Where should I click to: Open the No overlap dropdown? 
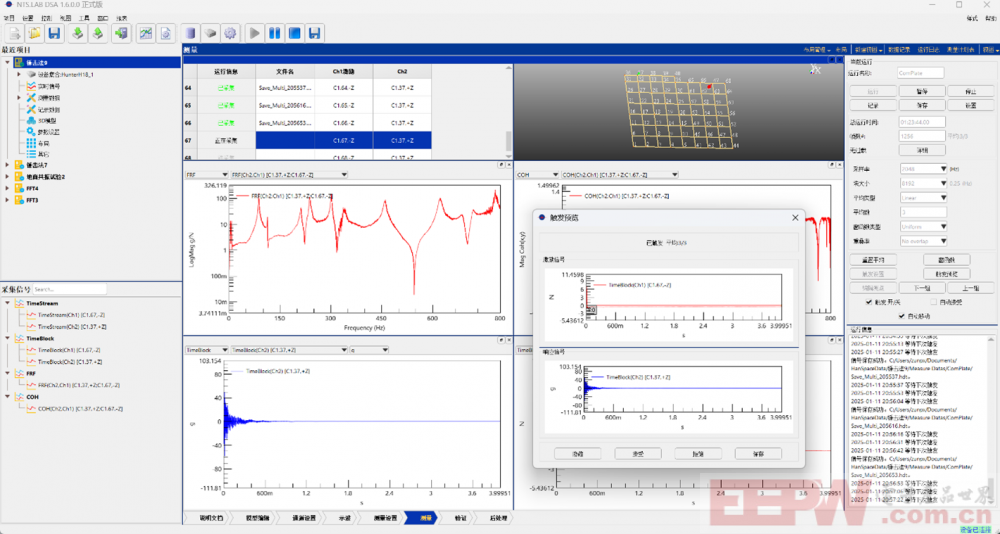click(x=923, y=241)
